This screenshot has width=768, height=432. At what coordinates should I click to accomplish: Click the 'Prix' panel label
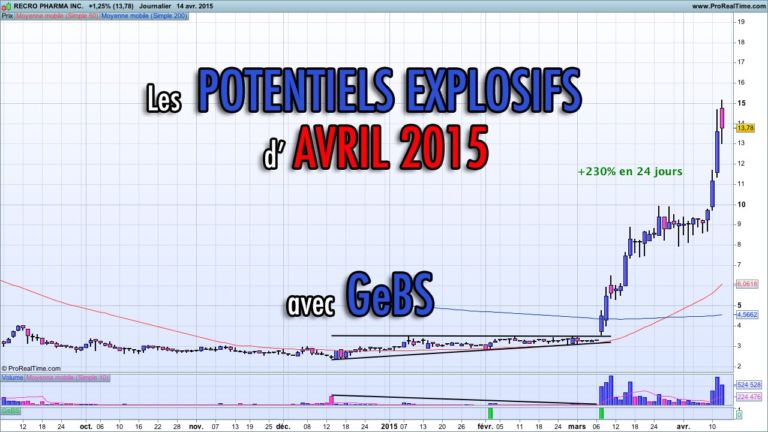7,16
